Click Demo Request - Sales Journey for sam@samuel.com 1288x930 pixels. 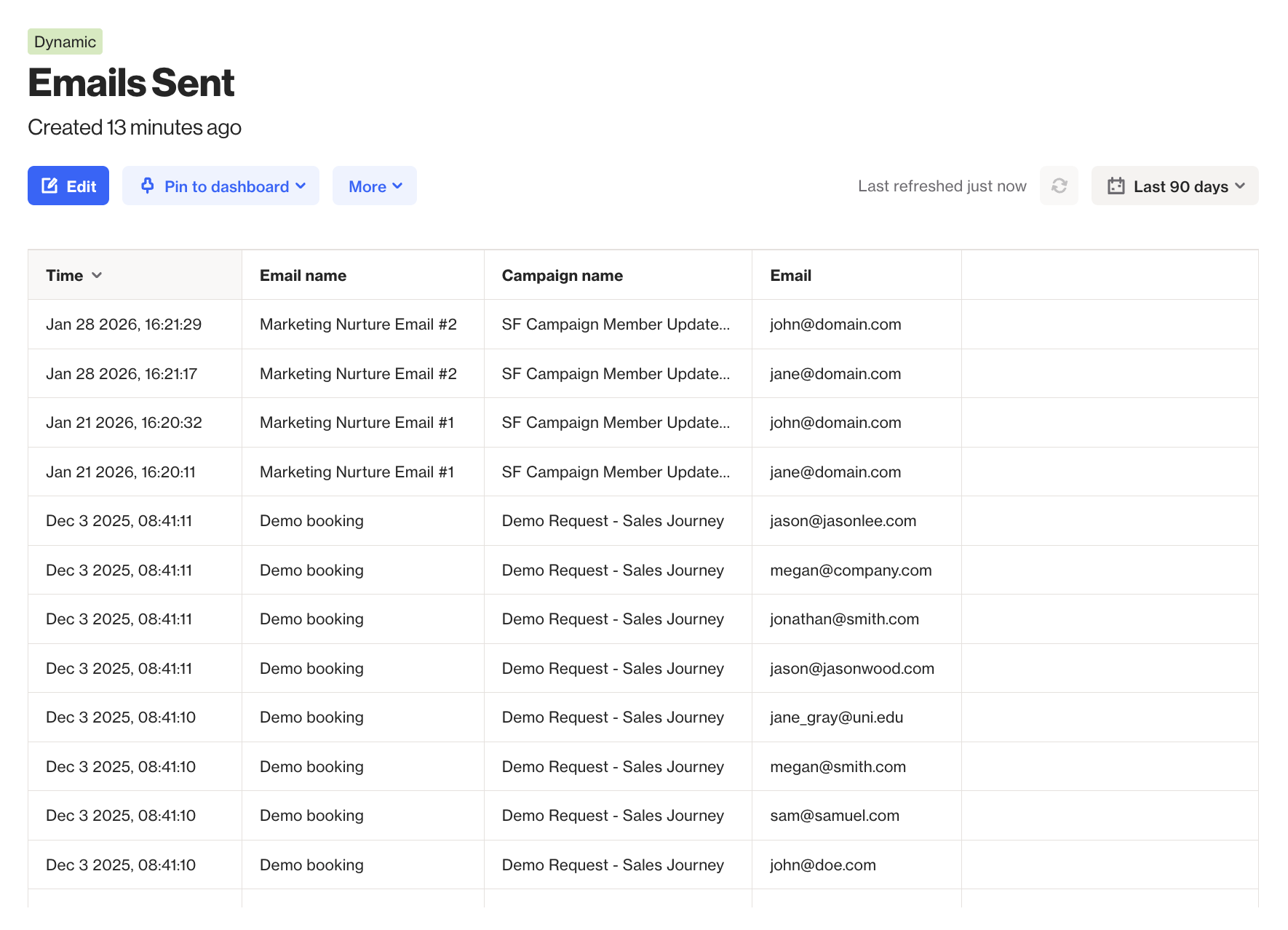(x=613, y=816)
